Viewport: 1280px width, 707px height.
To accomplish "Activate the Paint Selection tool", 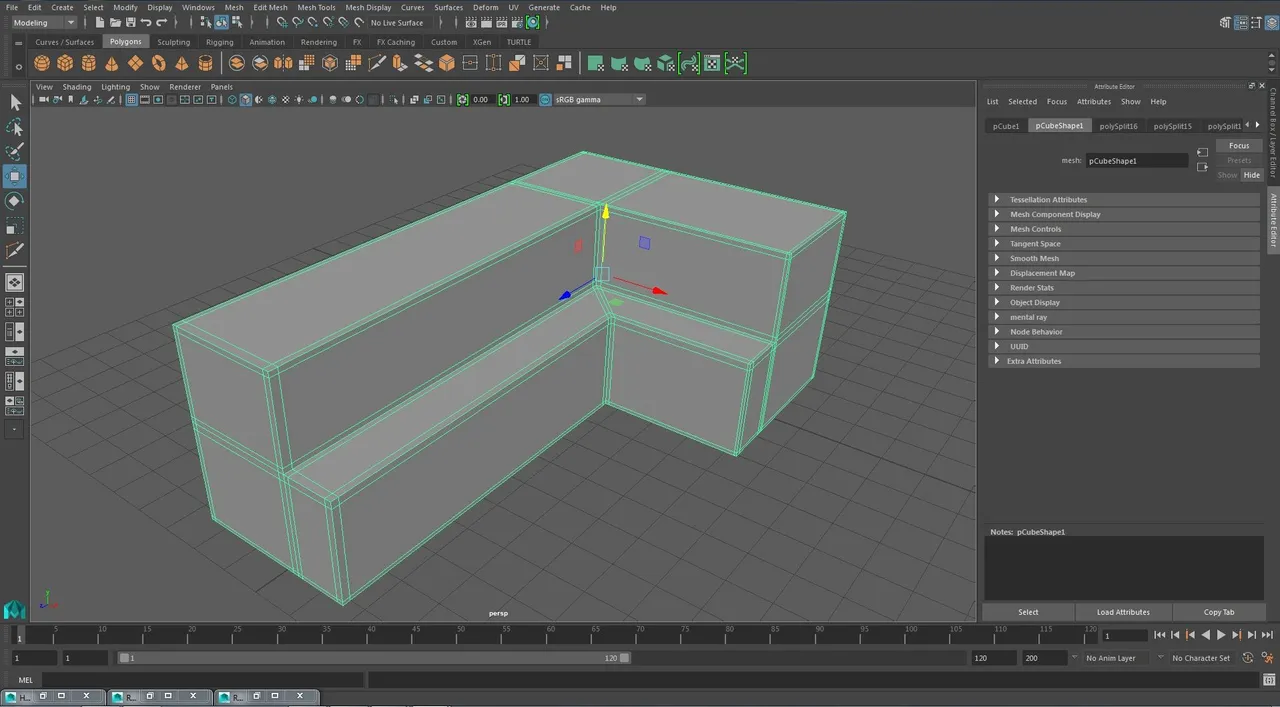I will tap(15, 152).
